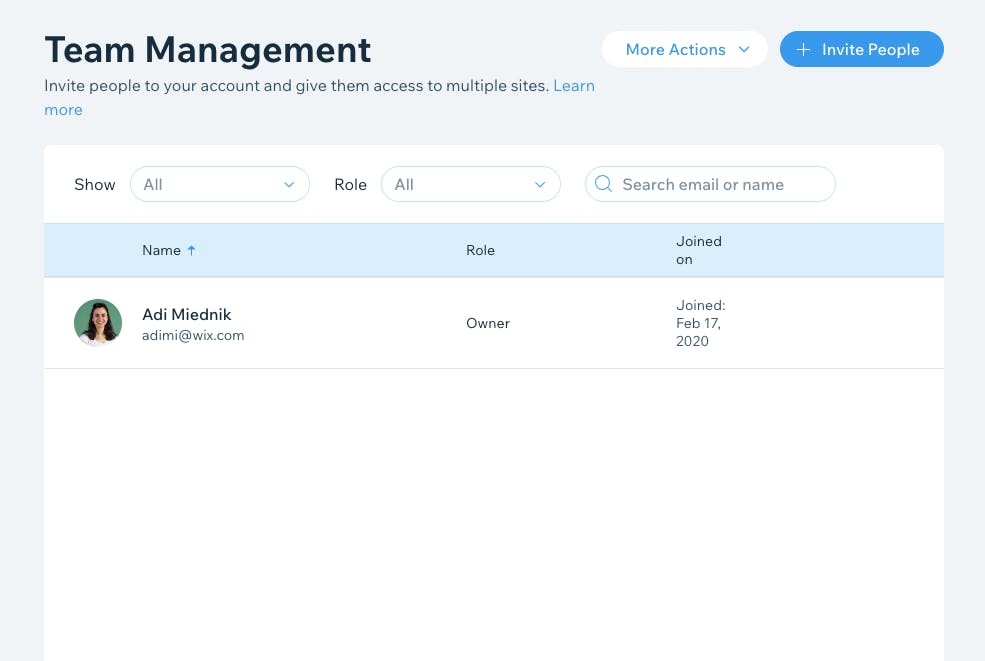The width and height of the screenshot is (985, 661).
Task: Follow the Learn more link
Action: pyautogui.click(x=574, y=86)
